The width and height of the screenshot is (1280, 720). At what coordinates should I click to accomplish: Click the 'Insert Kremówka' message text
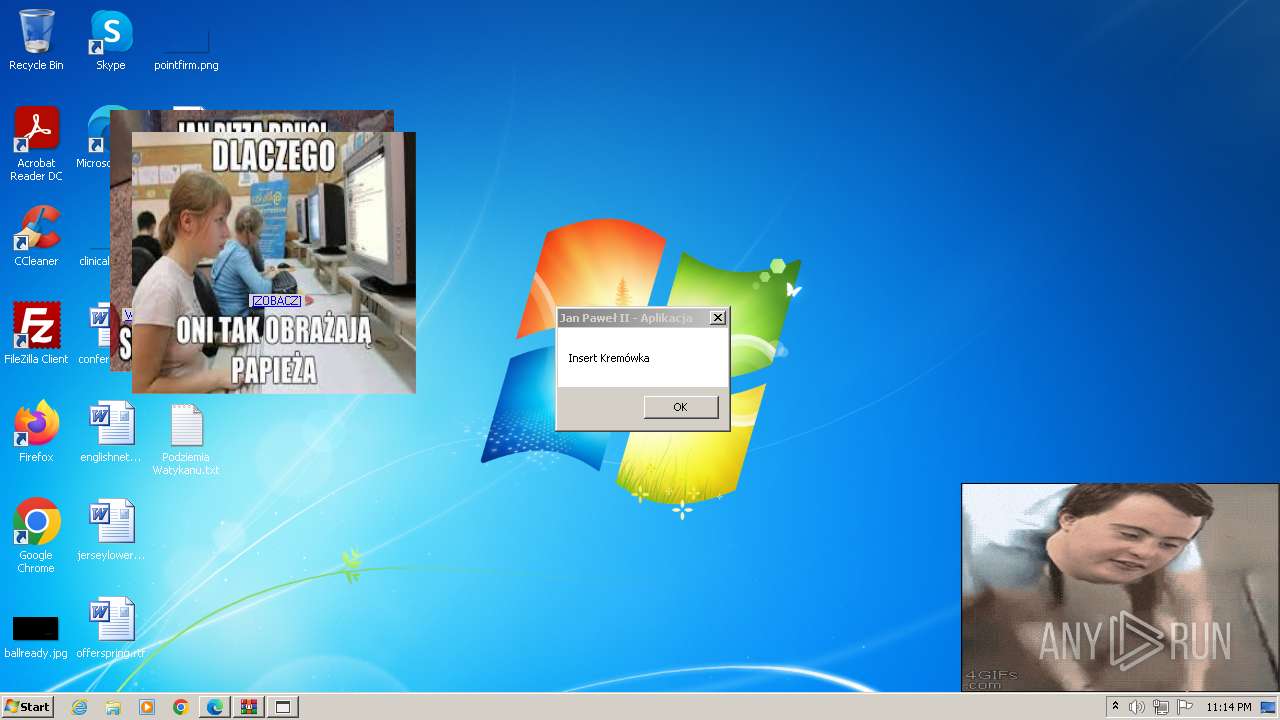coord(609,358)
